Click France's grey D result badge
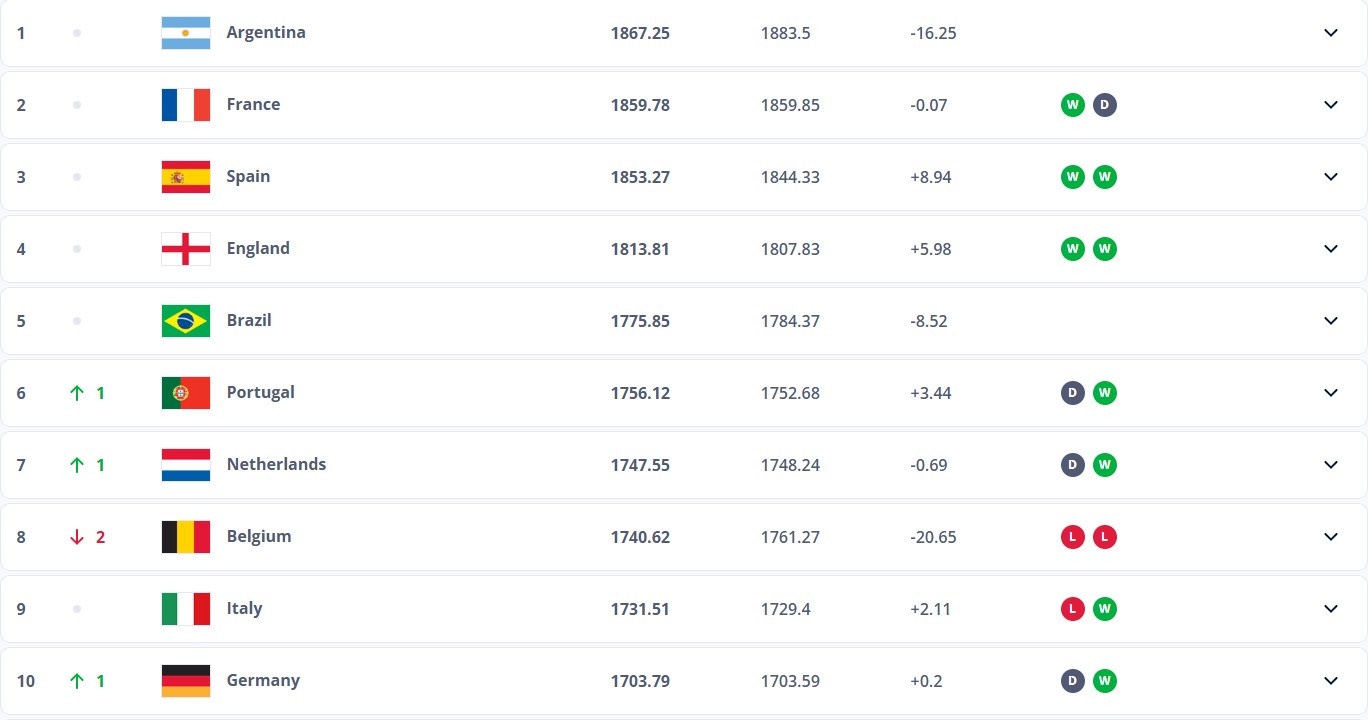This screenshot has width=1368, height=720. [x=1105, y=105]
